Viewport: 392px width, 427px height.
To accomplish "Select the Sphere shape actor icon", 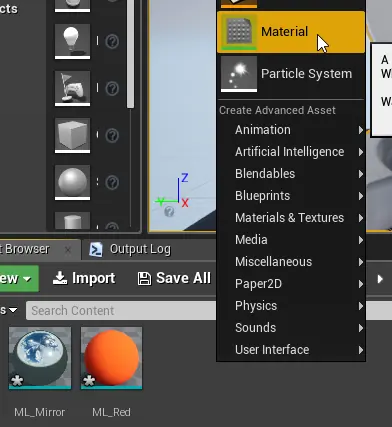I will click(72, 182).
